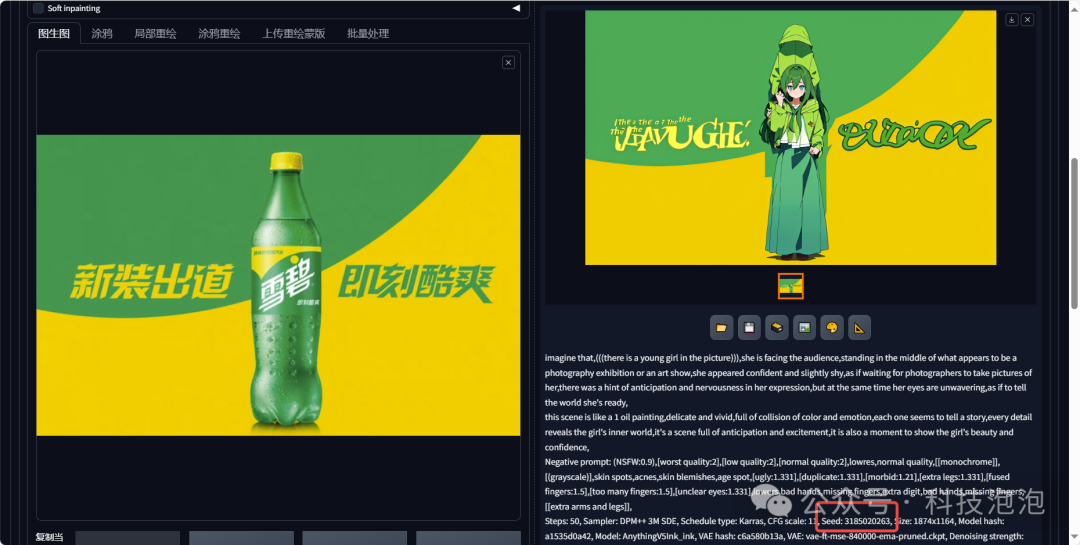Image resolution: width=1080 pixels, height=545 pixels.
Task: Send image to extras ruler icon
Action: point(859,327)
